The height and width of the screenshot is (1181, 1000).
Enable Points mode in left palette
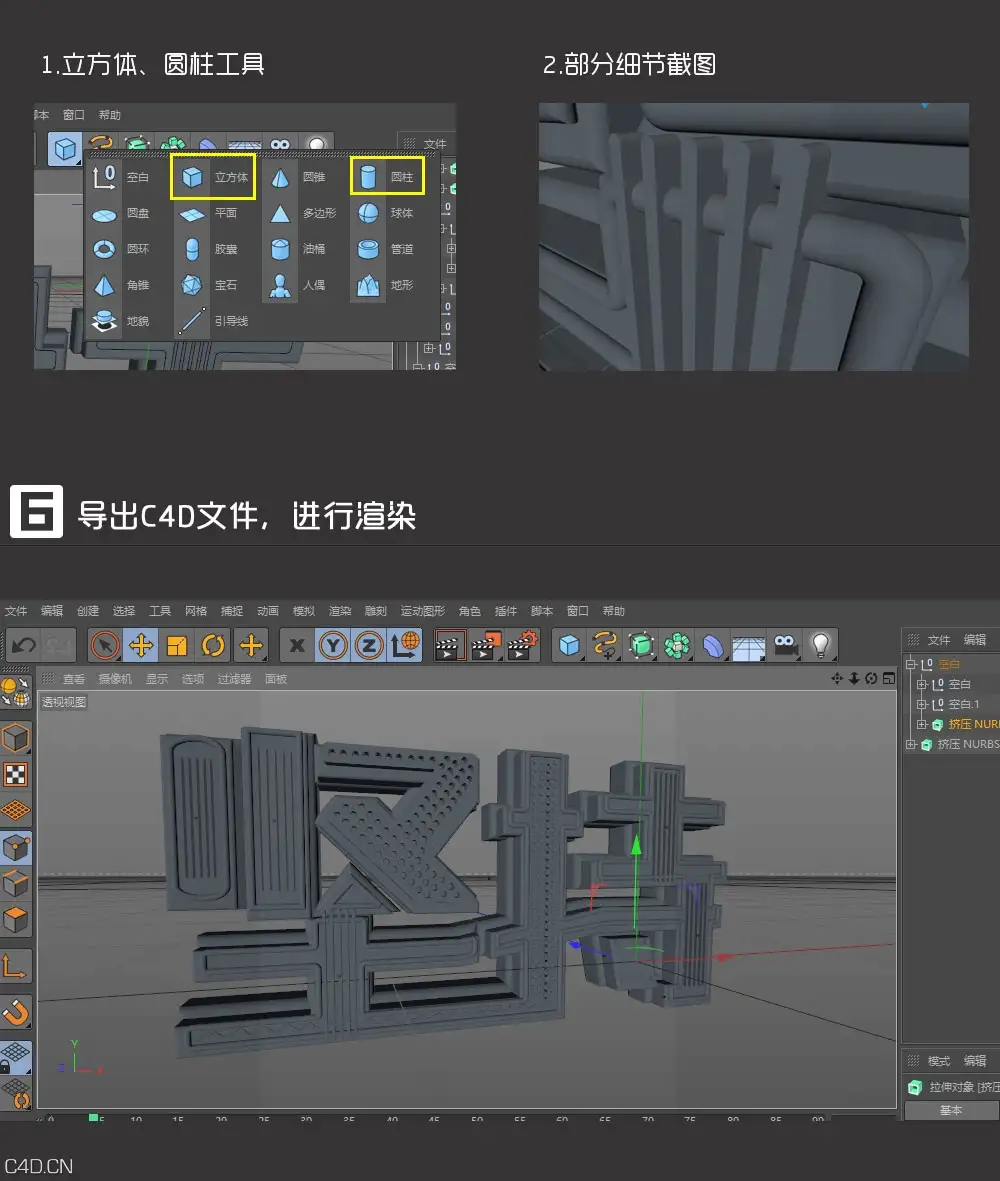[16, 847]
